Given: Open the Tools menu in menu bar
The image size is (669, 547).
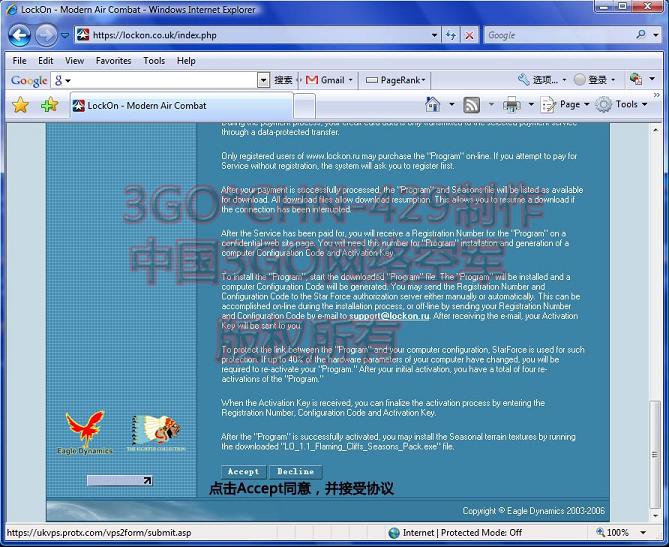Looking at the screenshot, I should [x=154, y=61].
